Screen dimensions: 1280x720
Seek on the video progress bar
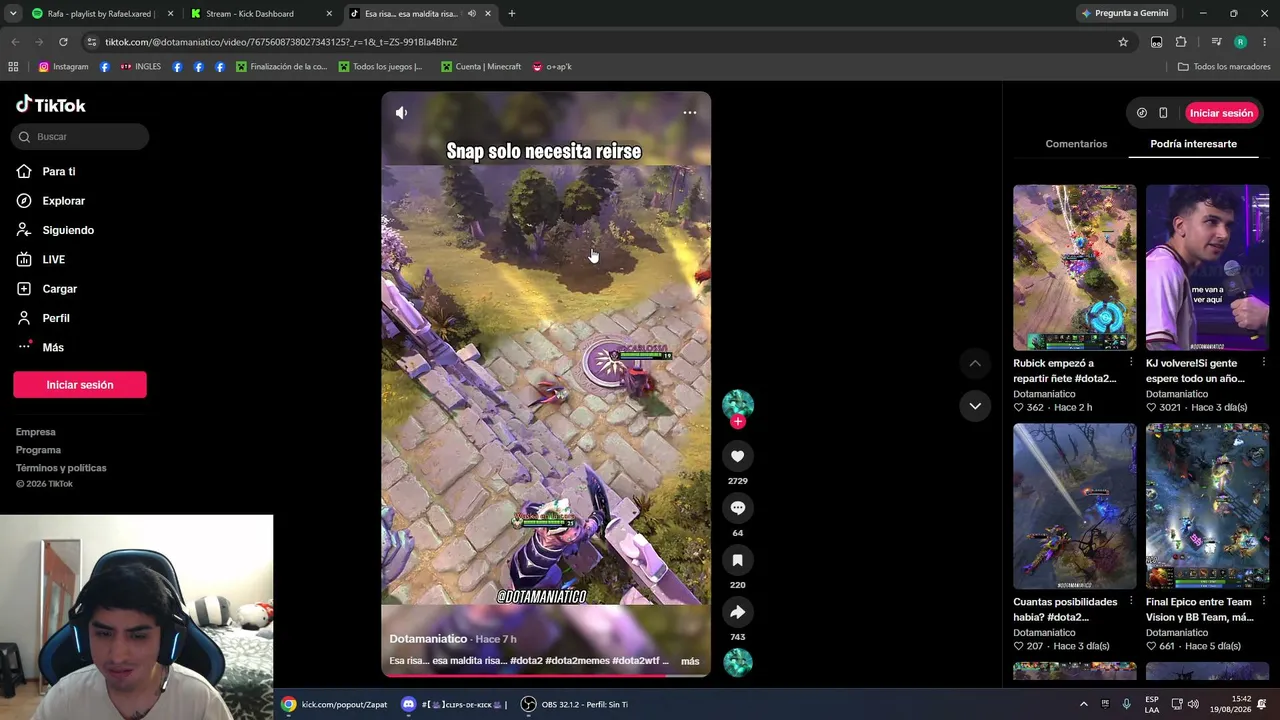coord(546,675)
